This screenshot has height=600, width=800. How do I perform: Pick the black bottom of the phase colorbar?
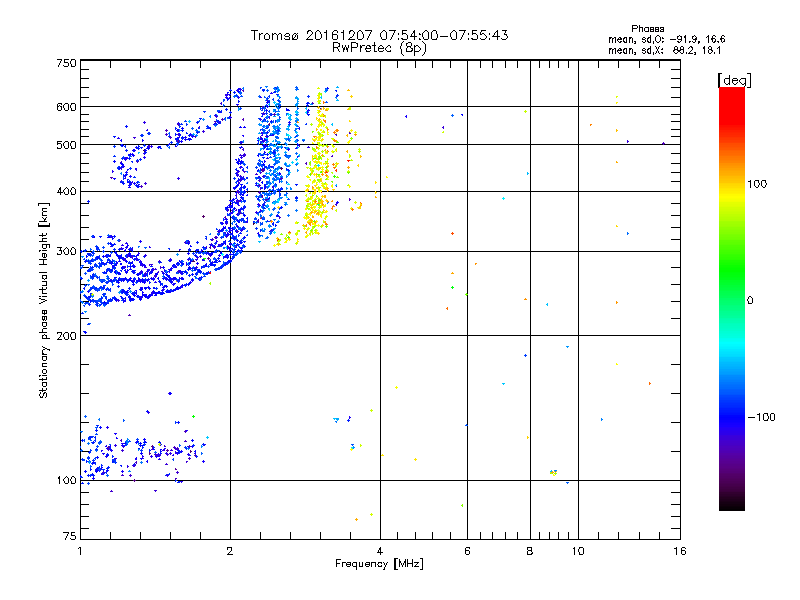coord(732,505)
